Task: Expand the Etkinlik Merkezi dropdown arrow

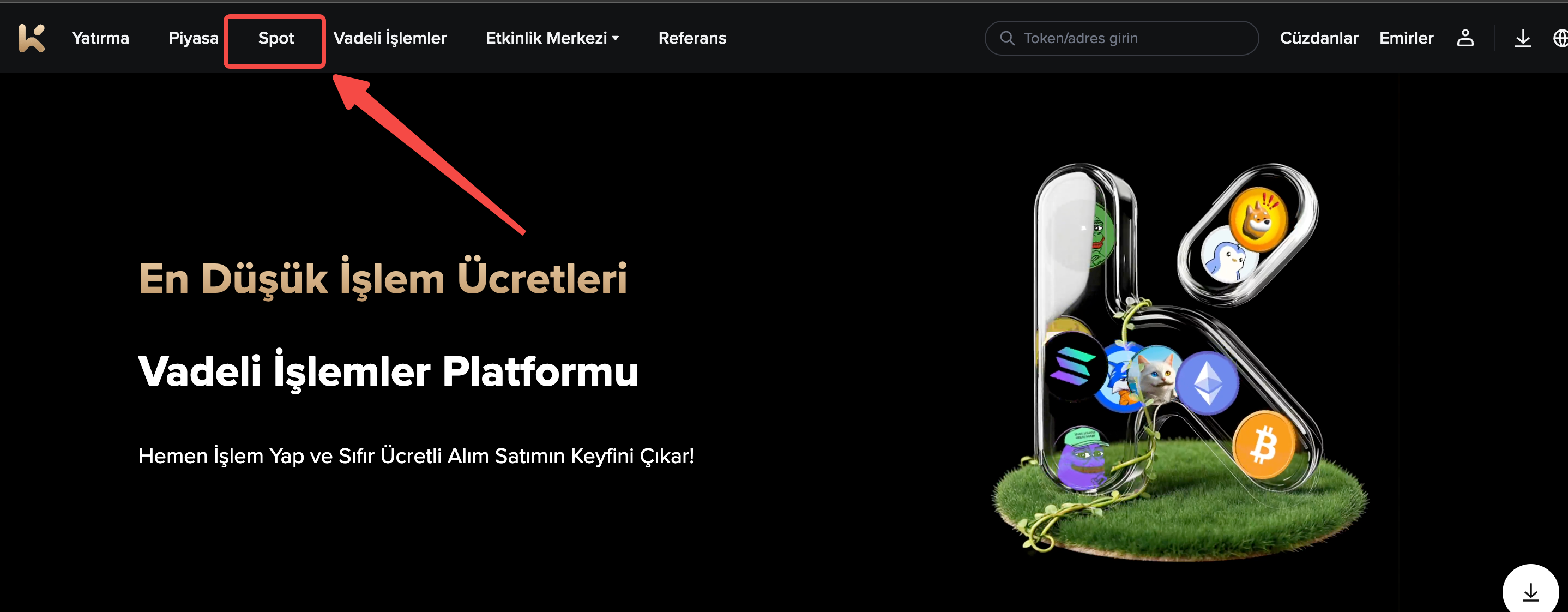Action: (x=616, y=38)
